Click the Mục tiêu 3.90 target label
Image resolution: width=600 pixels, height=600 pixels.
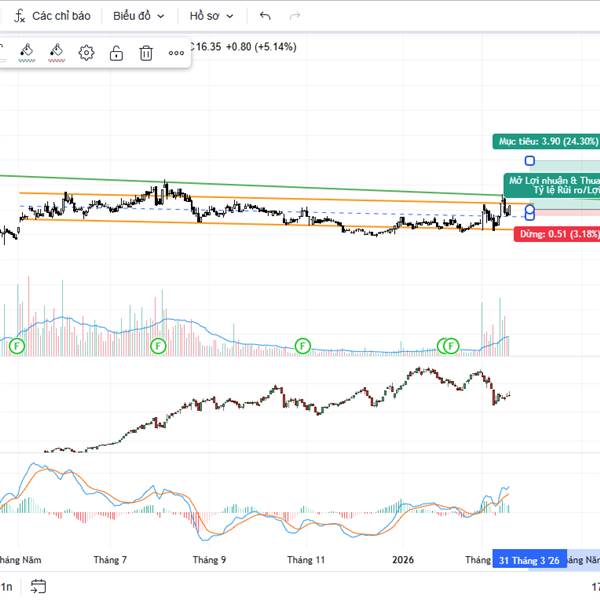pos(545,142)
